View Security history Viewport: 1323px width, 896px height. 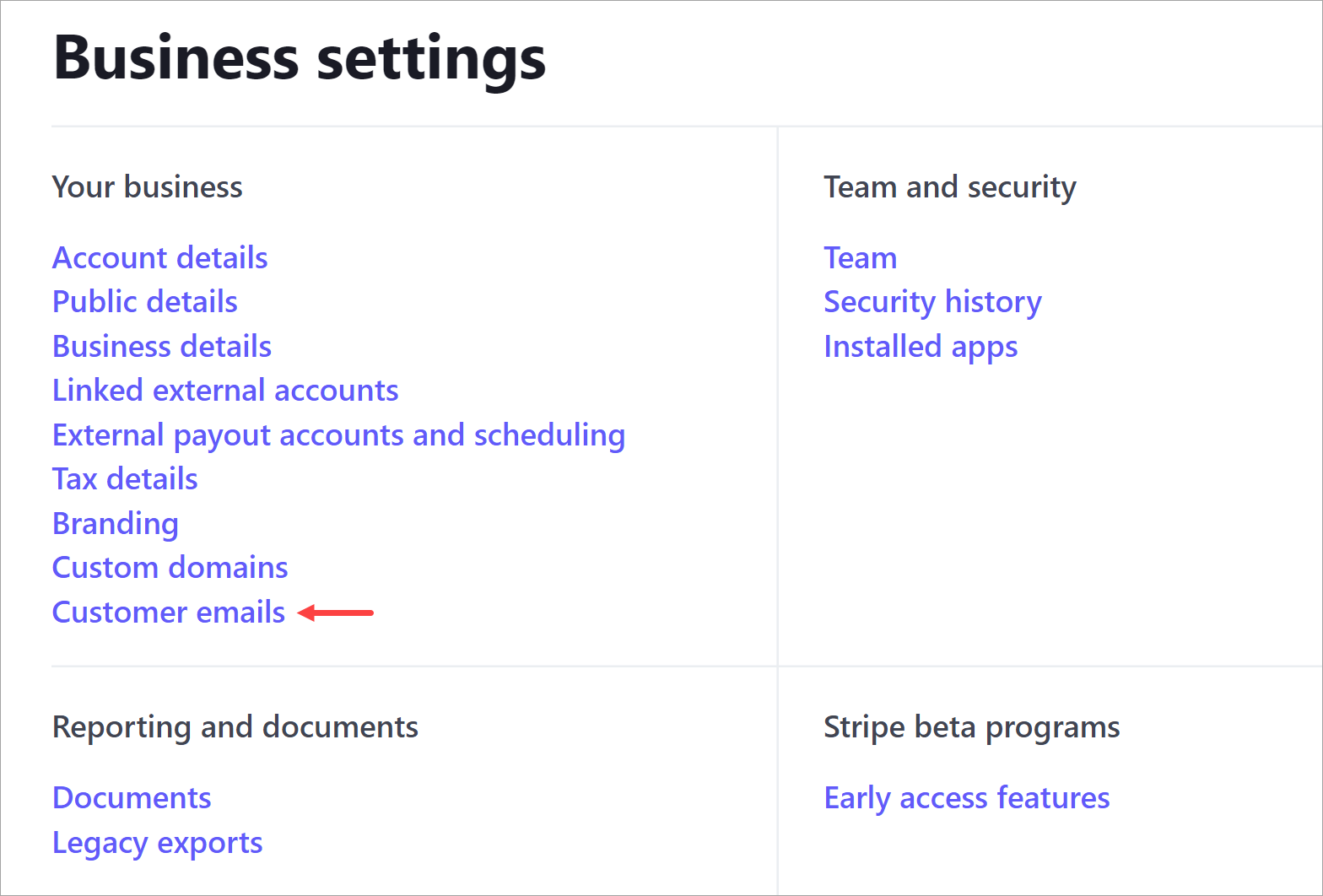[x=933, y=302]
